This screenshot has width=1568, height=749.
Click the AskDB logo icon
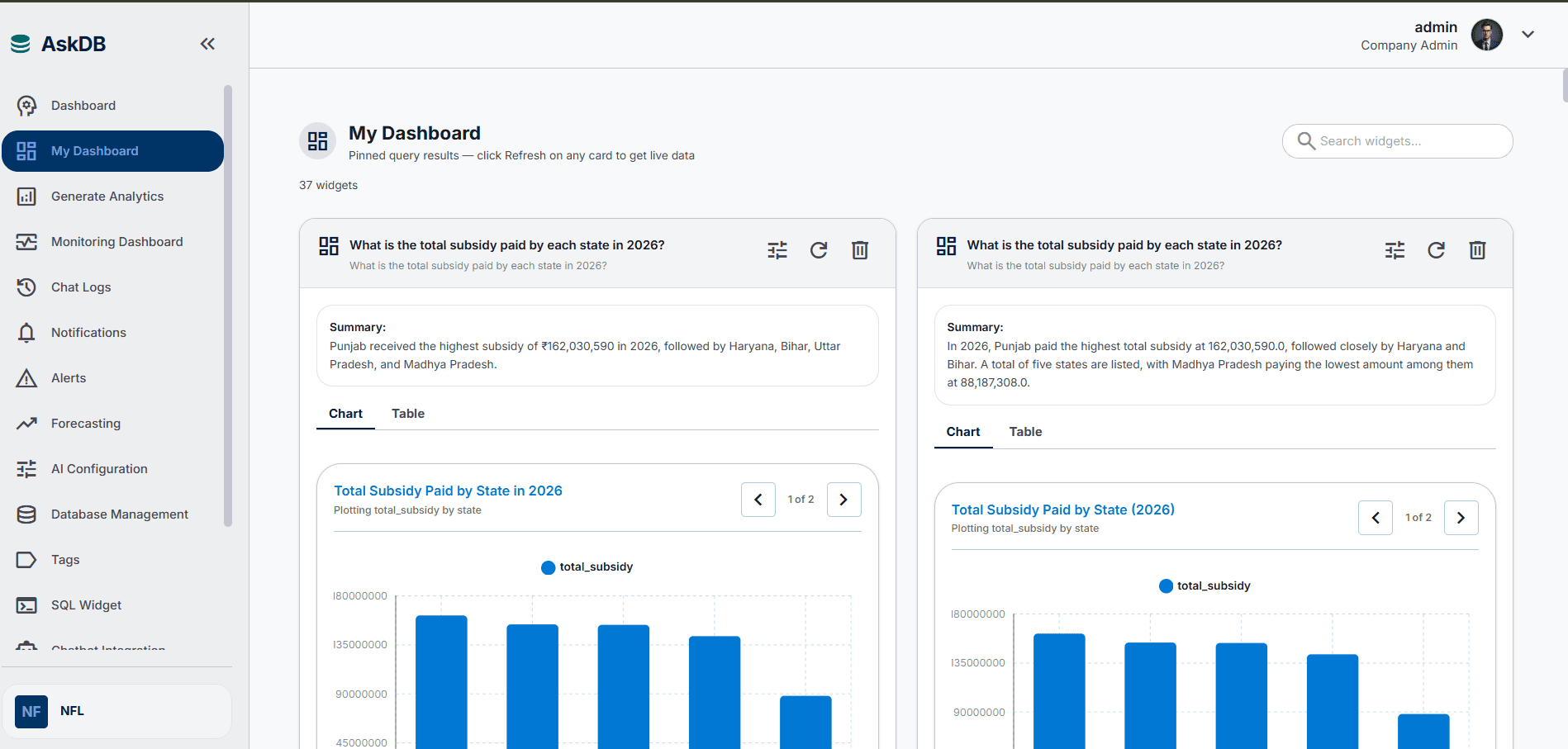pyautogui.click(x=21, y=44)
